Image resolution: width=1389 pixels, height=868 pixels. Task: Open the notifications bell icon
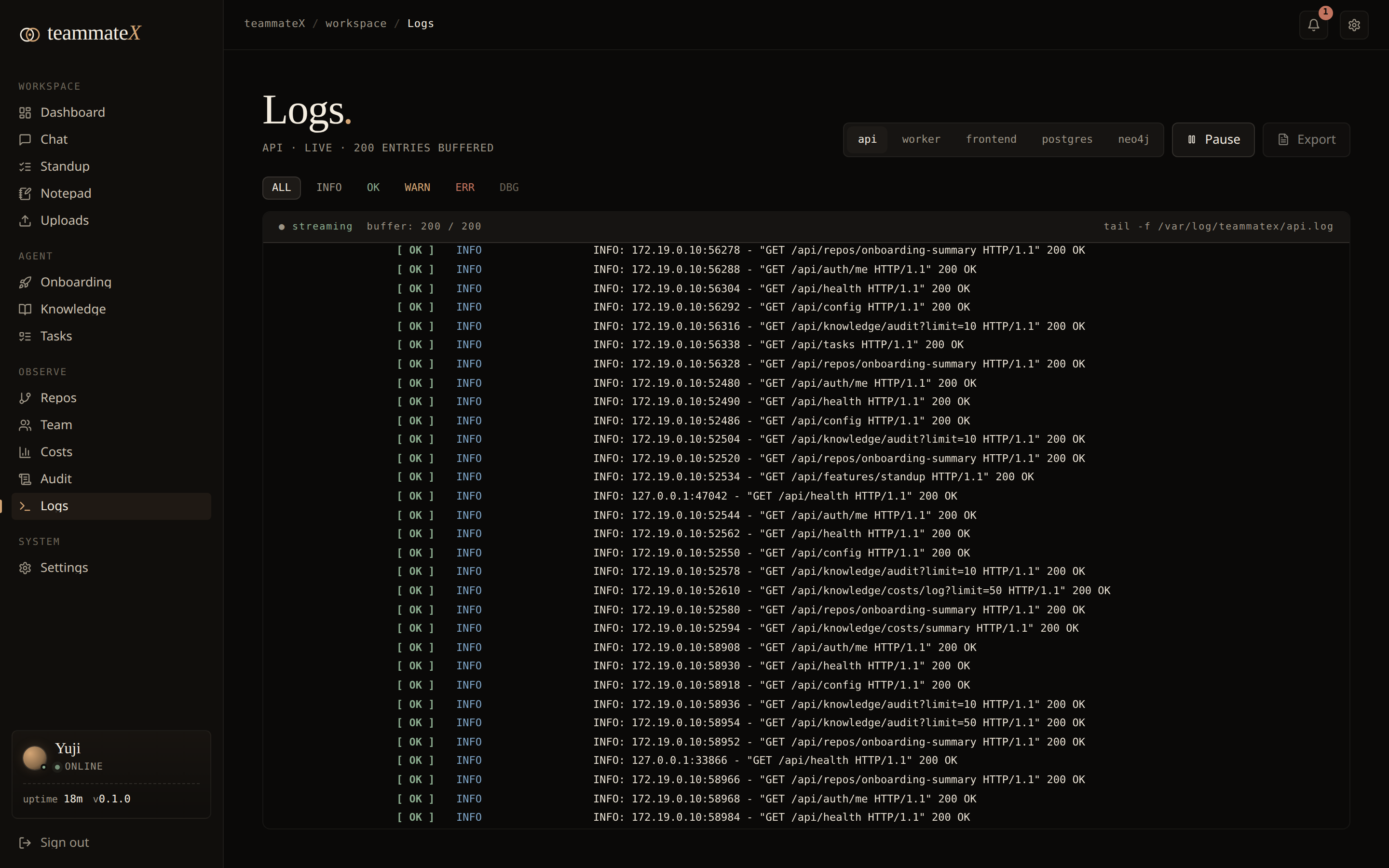pos(1313,25)
